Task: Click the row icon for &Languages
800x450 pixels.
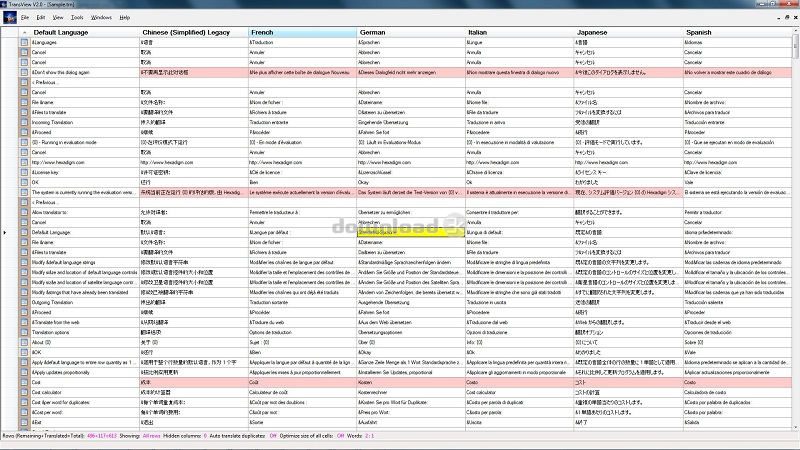Action: point(24,42)
